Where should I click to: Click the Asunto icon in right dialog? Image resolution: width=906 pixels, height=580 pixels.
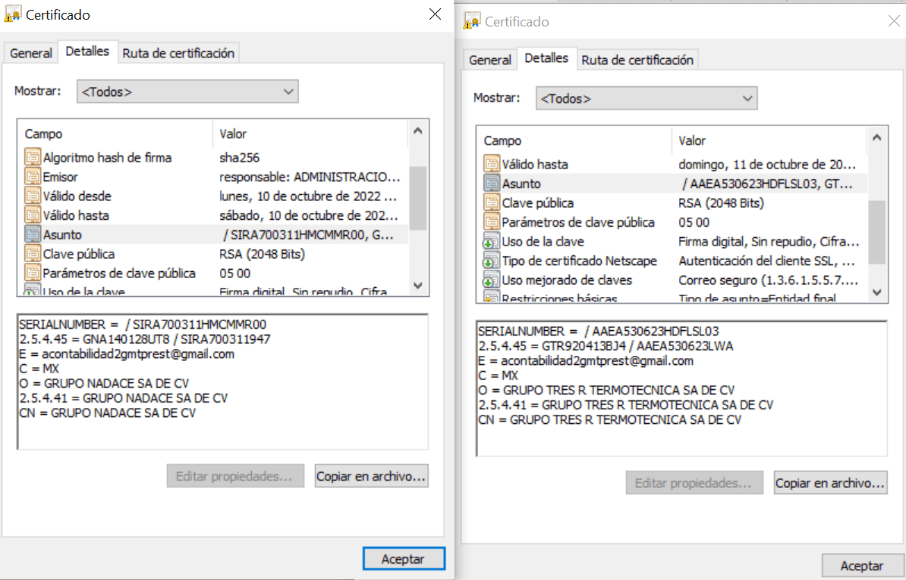tap(491, 184)
